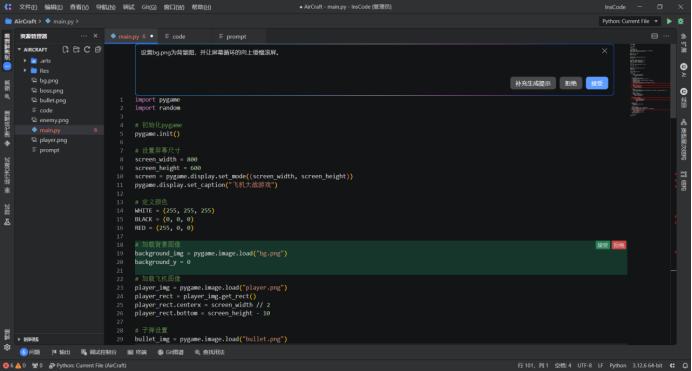Click the error count in status bar
The image size is (692, 371).
point(8,365)
